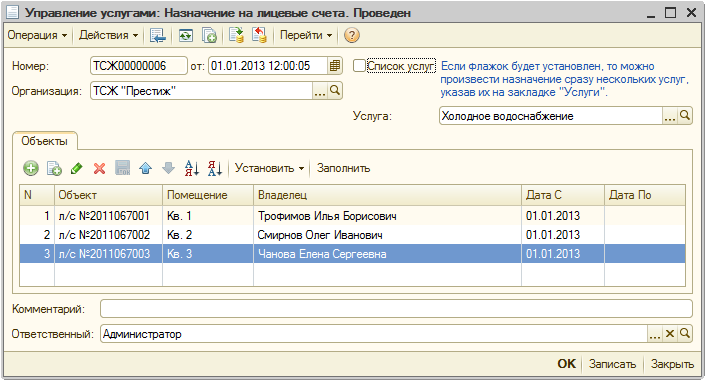
Task: Open the calendar picker next to the date
Action: coord(335,66)
